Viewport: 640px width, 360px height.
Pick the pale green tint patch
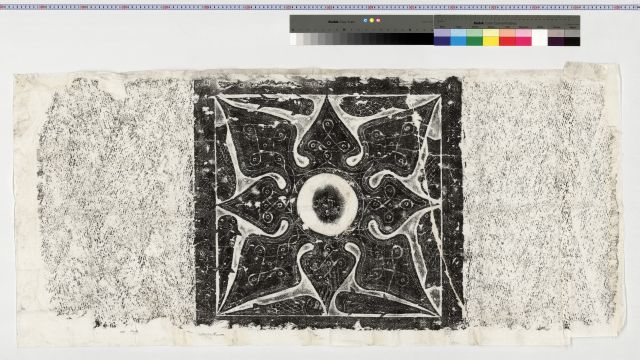pyautogui.click(x=475, y=33)
